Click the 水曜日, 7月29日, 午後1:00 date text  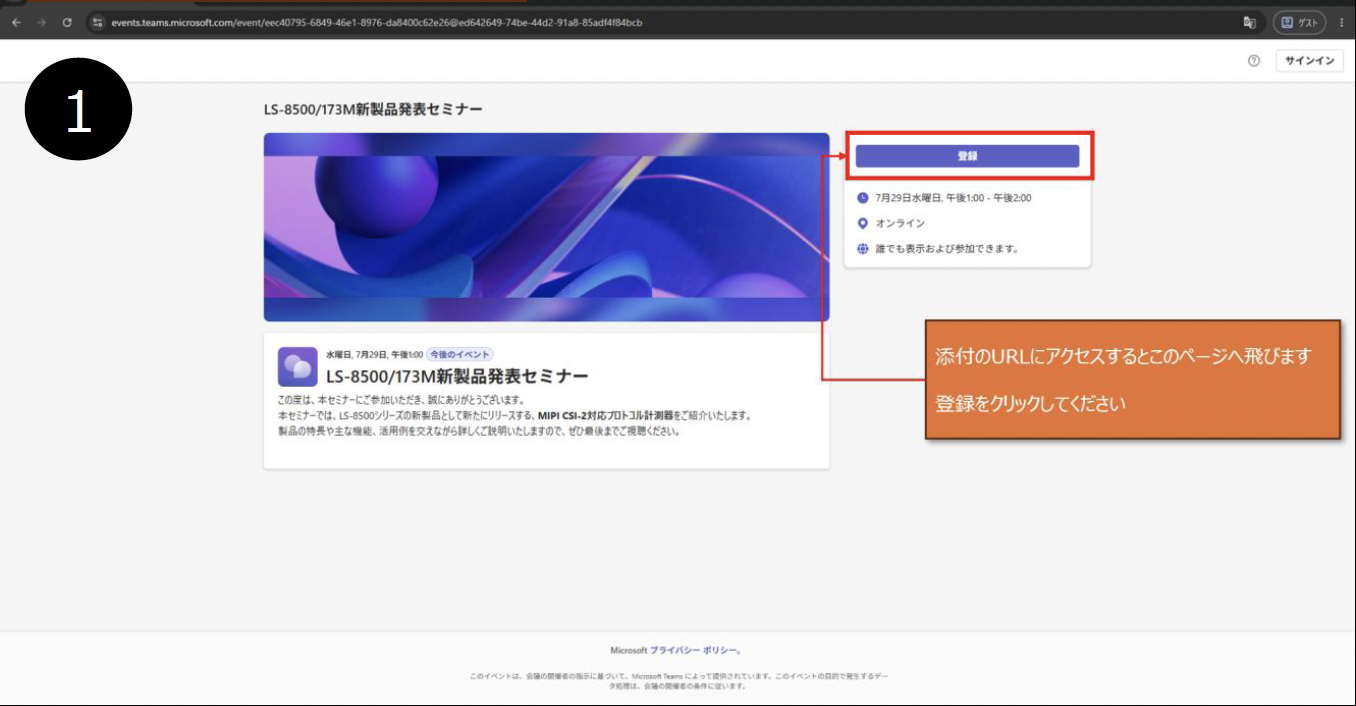pyautogui.click(x=374, y=354)
